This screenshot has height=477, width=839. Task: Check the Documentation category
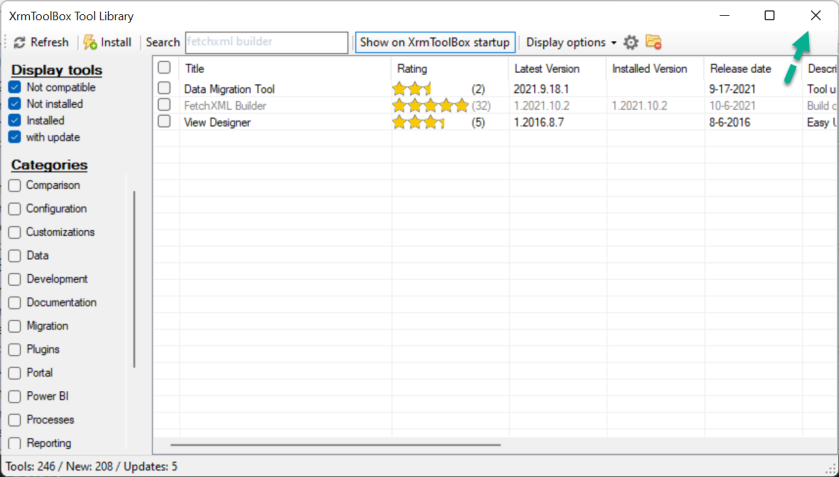click(15, 302)
